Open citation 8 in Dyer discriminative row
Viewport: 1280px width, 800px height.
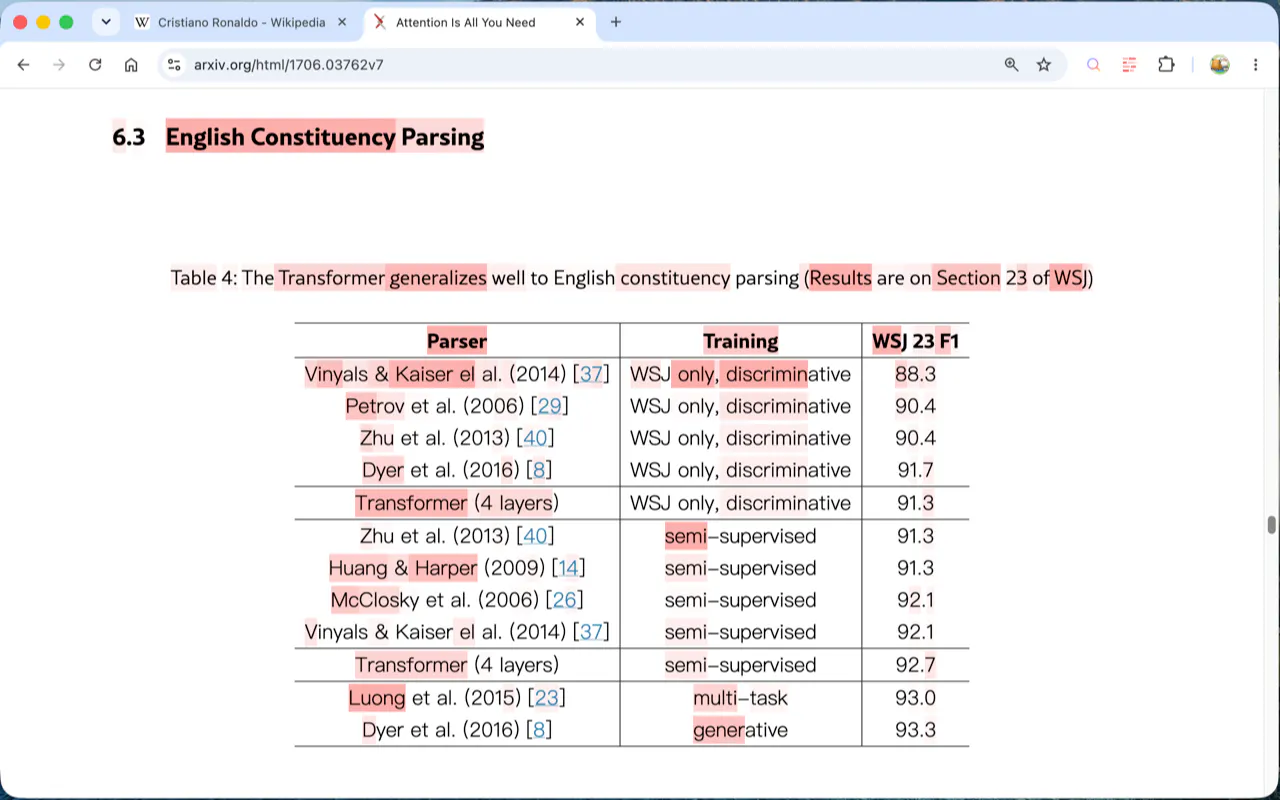click(539, 470)
